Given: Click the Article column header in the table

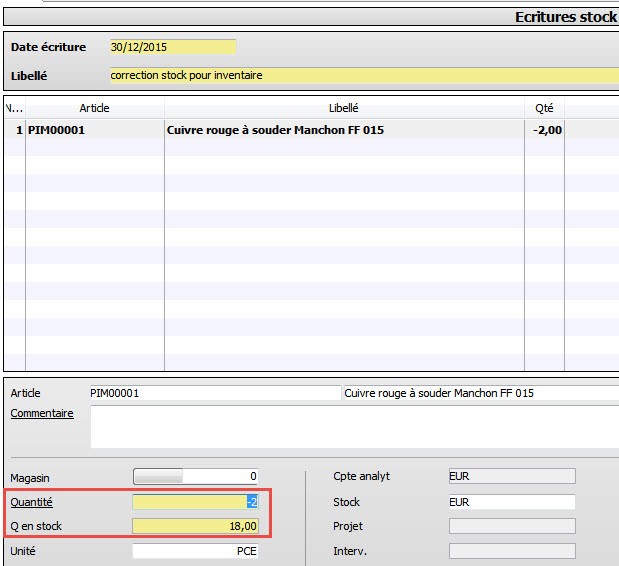Looking at the screenshot, I should point(94,108).
